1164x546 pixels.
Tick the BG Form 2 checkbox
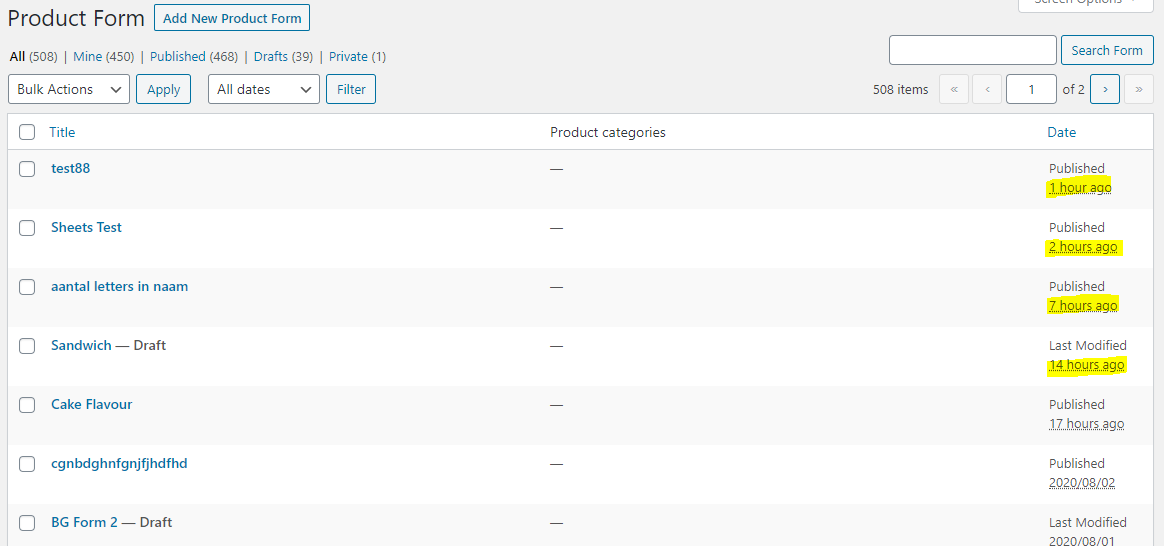click(x=27, y=523)
